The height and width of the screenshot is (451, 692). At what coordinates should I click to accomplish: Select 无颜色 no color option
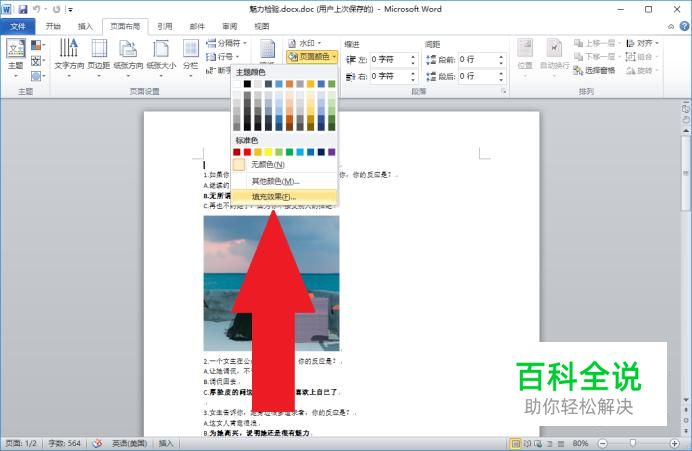pos(266,164)
